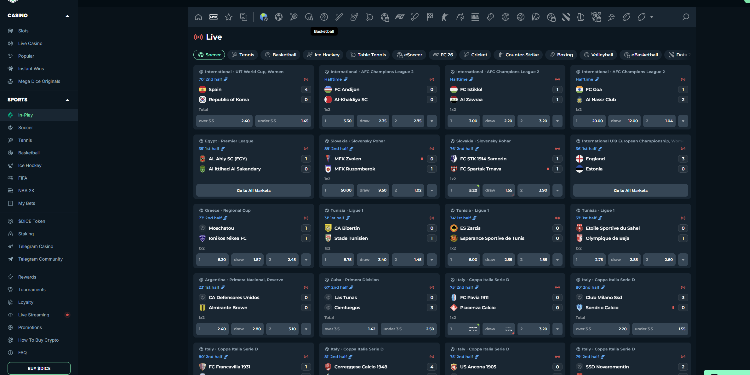Click FC STK 1914 Samorin team name
750x375 pixels.
[483, 159]
